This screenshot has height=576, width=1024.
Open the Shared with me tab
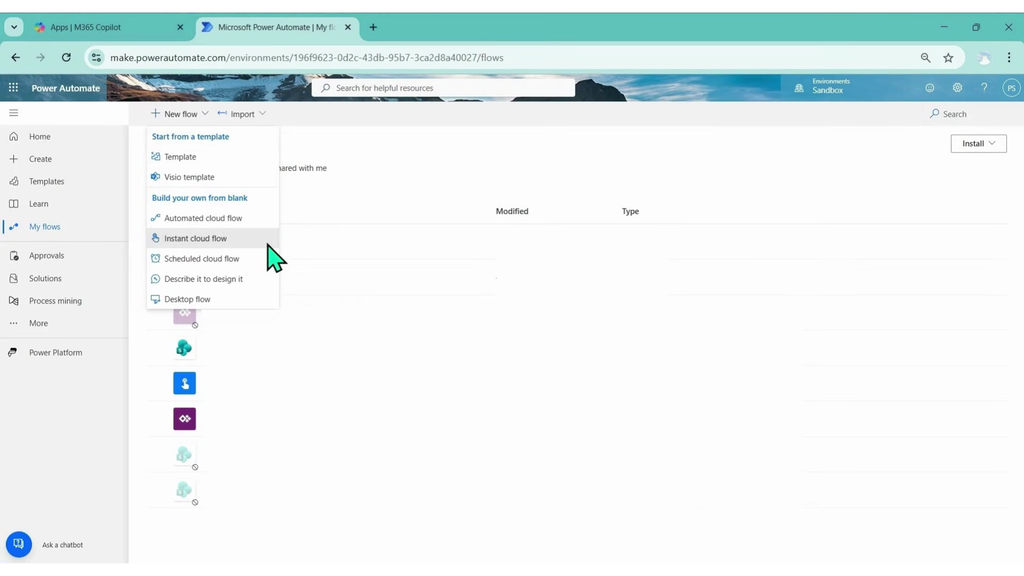[302, 168]
